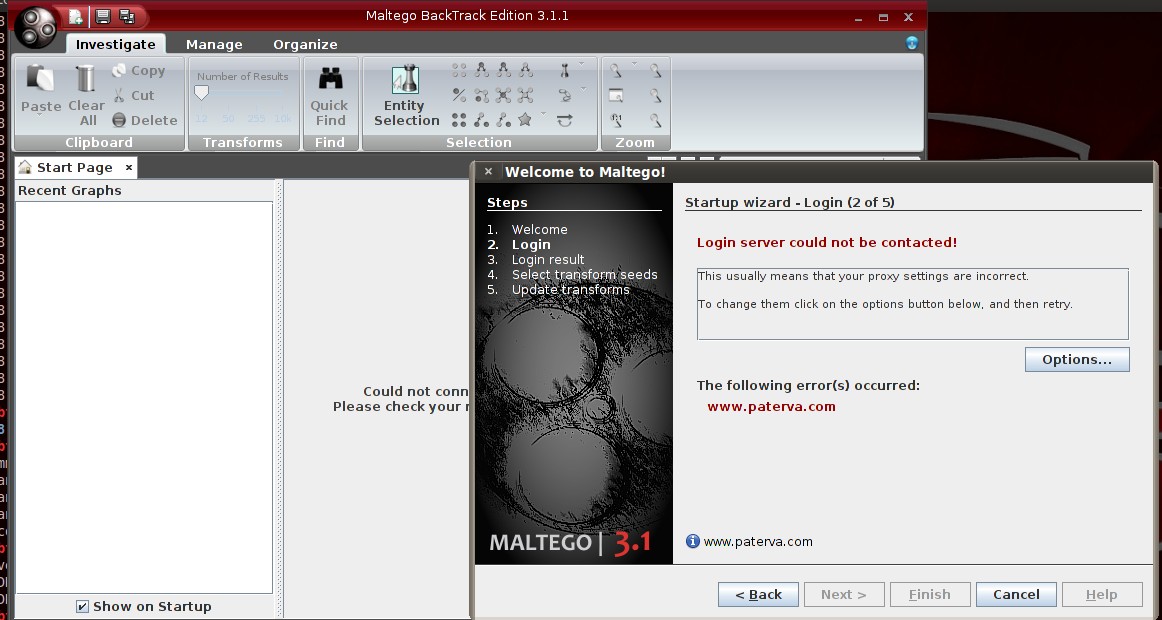Click the Options... button
This screenshot has height=620, width=1162.
pos(1077,359)
